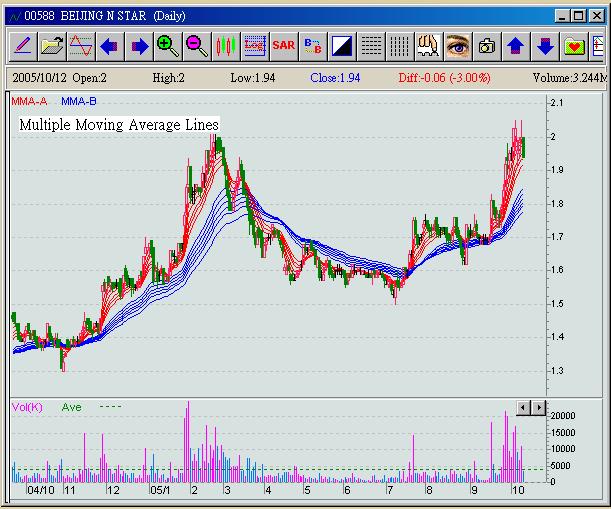This screenshot has height=509, width=611.
Task: Click the MMA-B indicator label
Action: click(78, 102)
